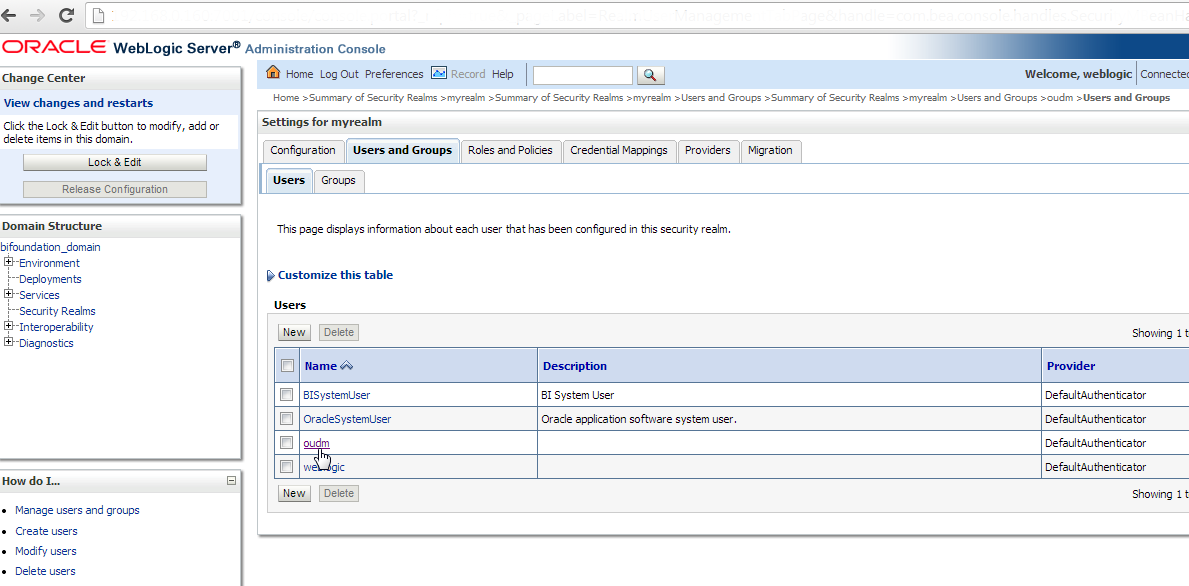Click the New button below the table
Viewport: 1189px width, 586px height.
[293, 494]
